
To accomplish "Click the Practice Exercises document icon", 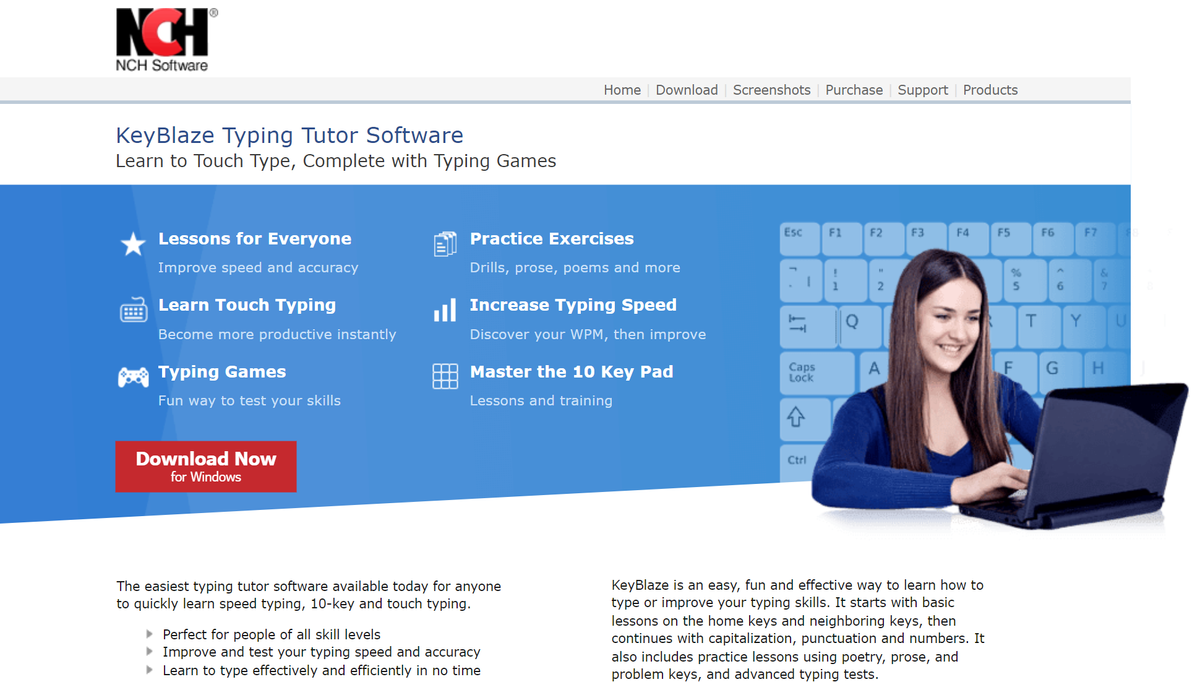I will (445, 244).
